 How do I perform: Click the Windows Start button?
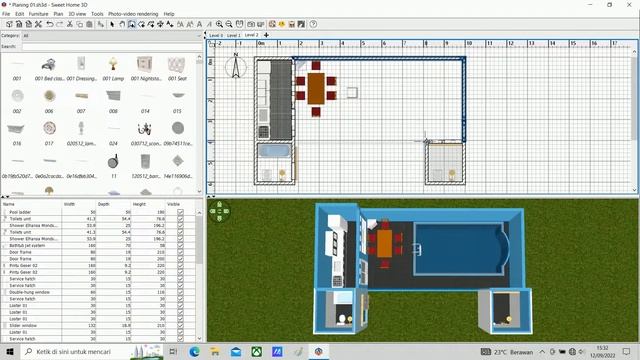tap(10, 351)
